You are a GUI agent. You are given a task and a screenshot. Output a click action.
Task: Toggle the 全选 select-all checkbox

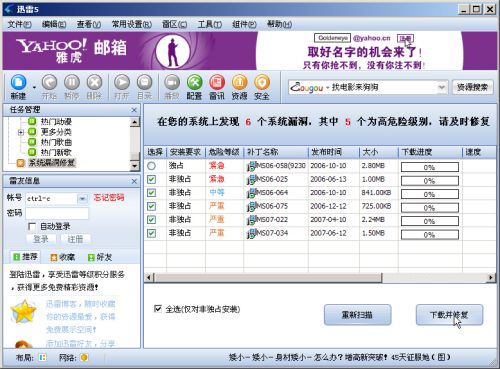[158, 309]
